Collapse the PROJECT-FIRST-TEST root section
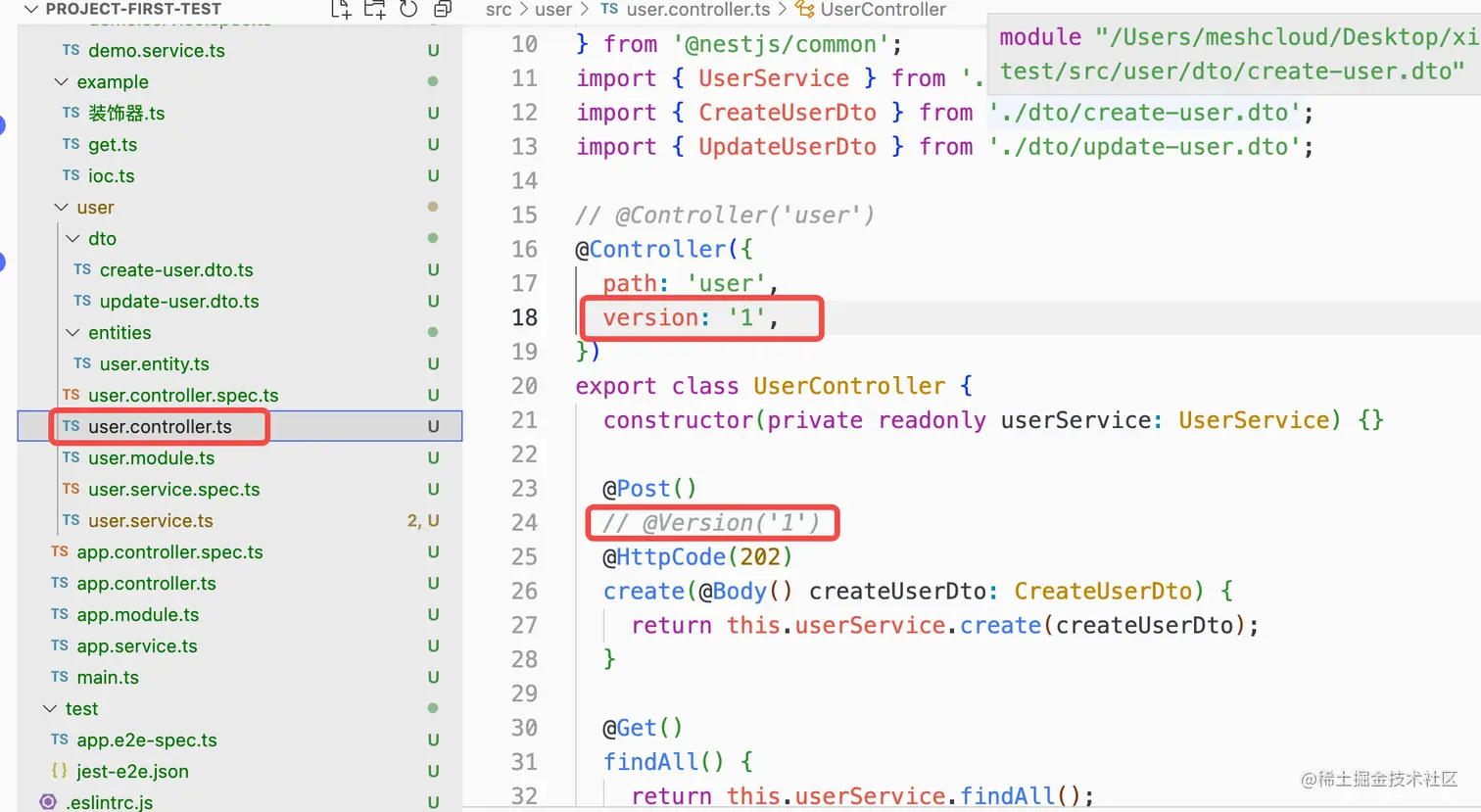1481x812 pixels. coord(31,9)
